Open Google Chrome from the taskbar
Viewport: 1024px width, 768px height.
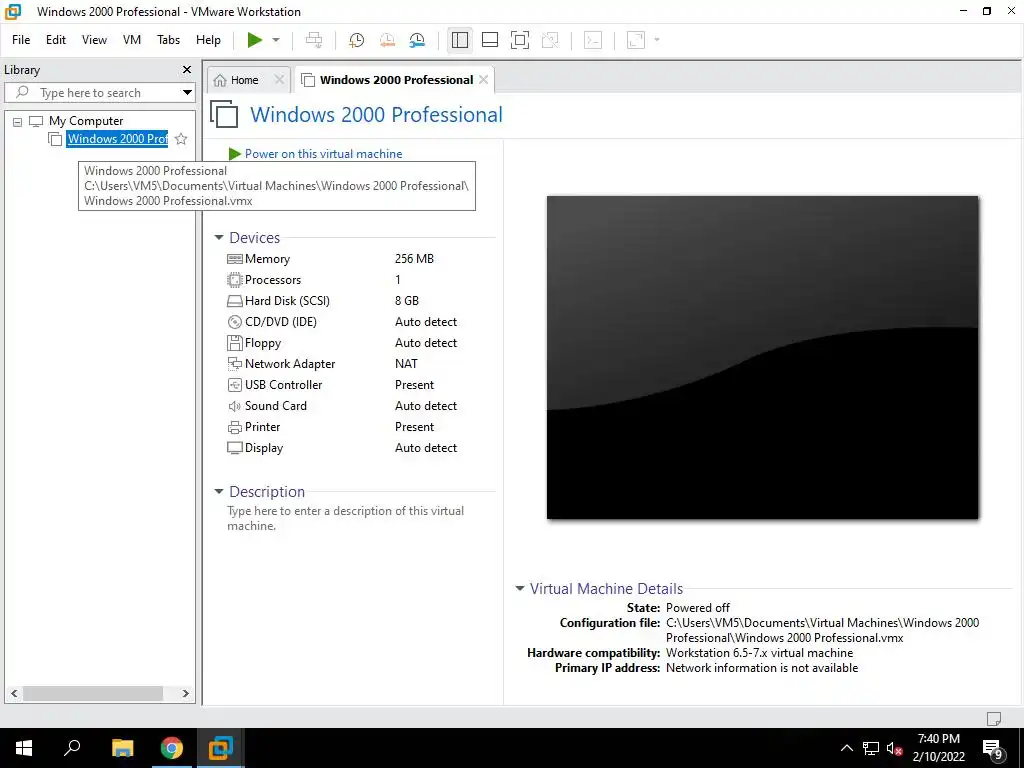[x=172, y=748]
